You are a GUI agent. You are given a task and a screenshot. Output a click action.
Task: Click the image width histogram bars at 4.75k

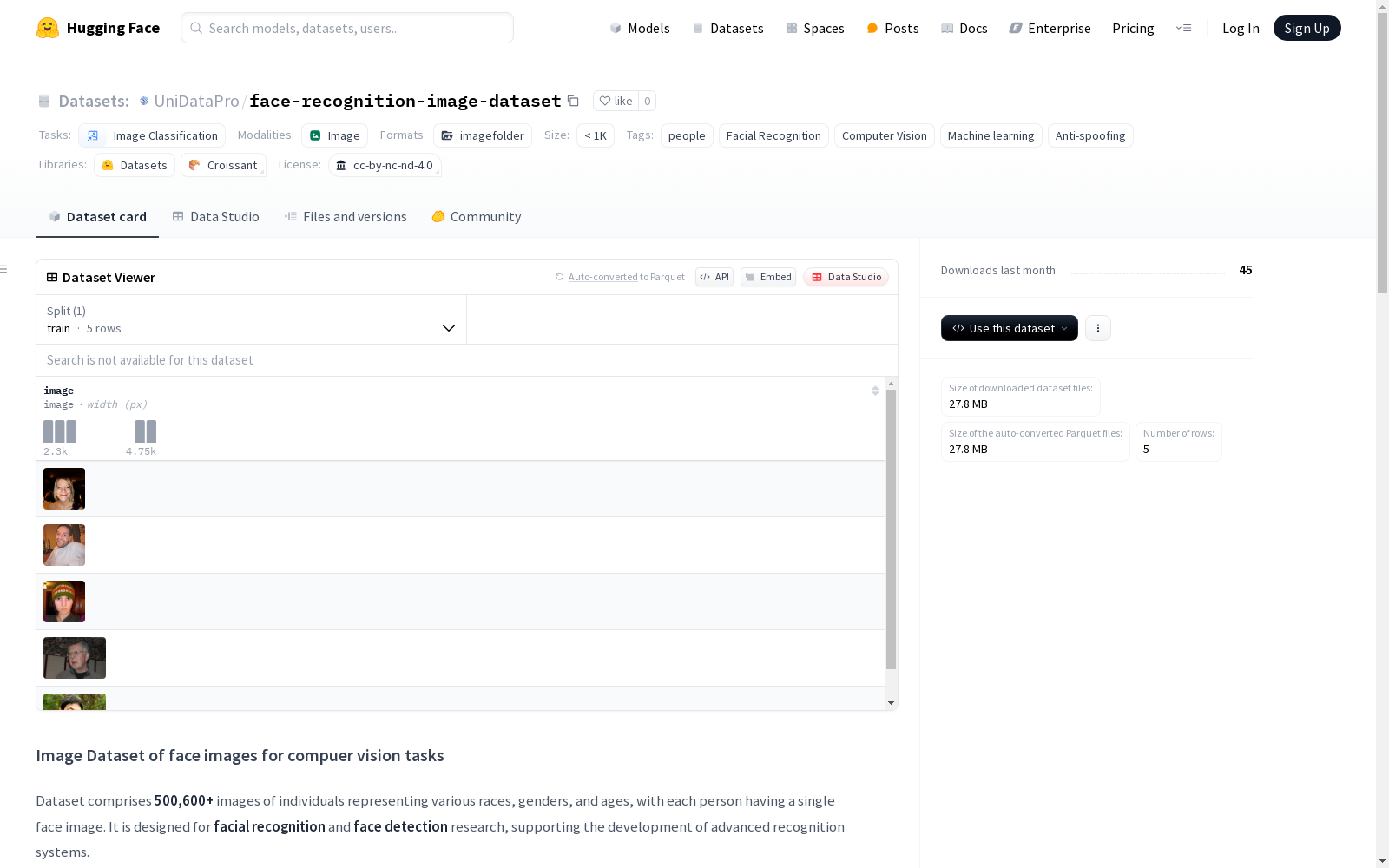(146, 431)
